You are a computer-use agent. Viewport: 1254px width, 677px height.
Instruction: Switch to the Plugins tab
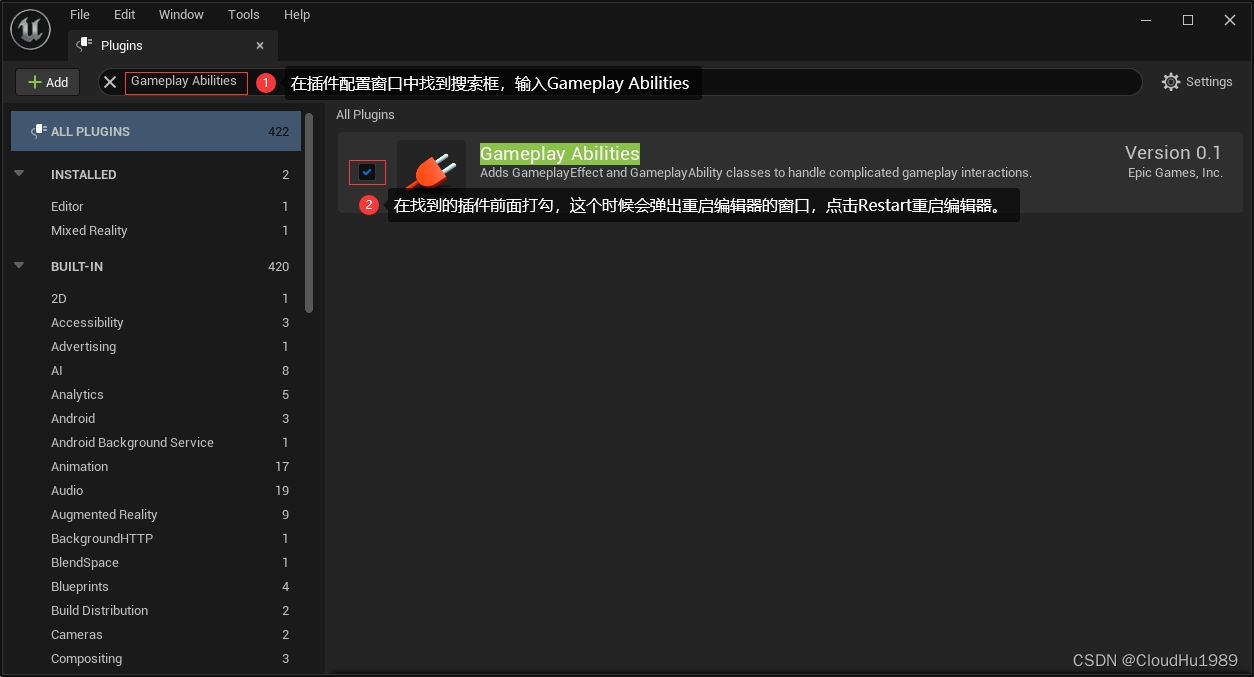click(173, 45)
